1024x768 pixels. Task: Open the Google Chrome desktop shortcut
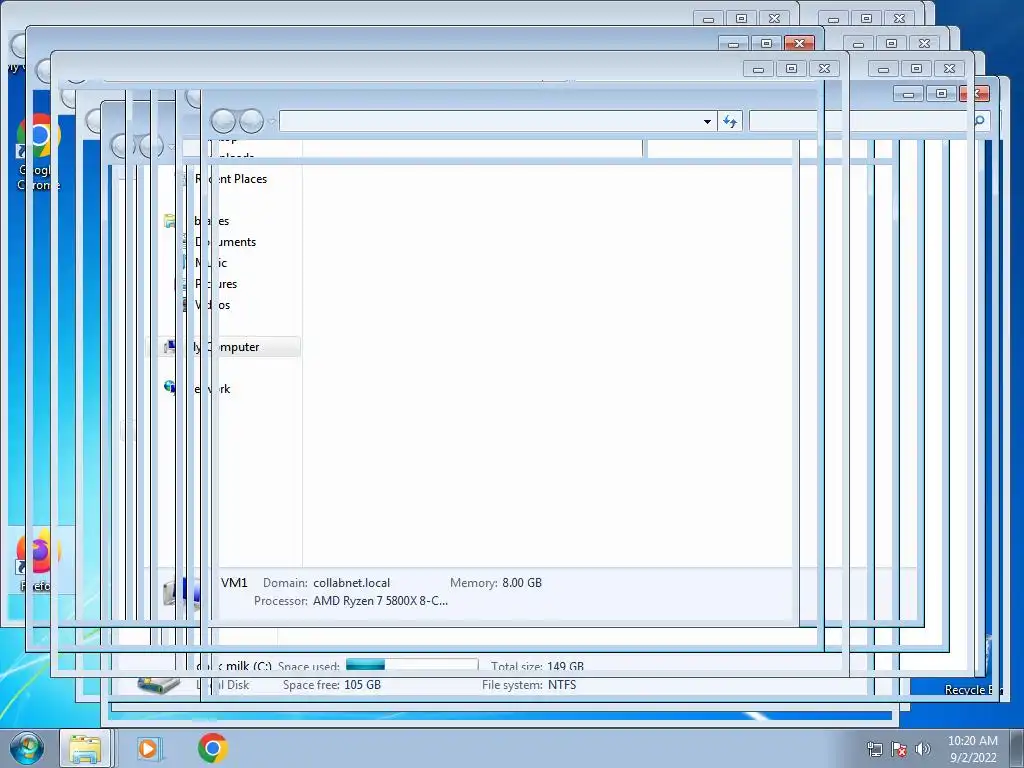coord(39,152)
